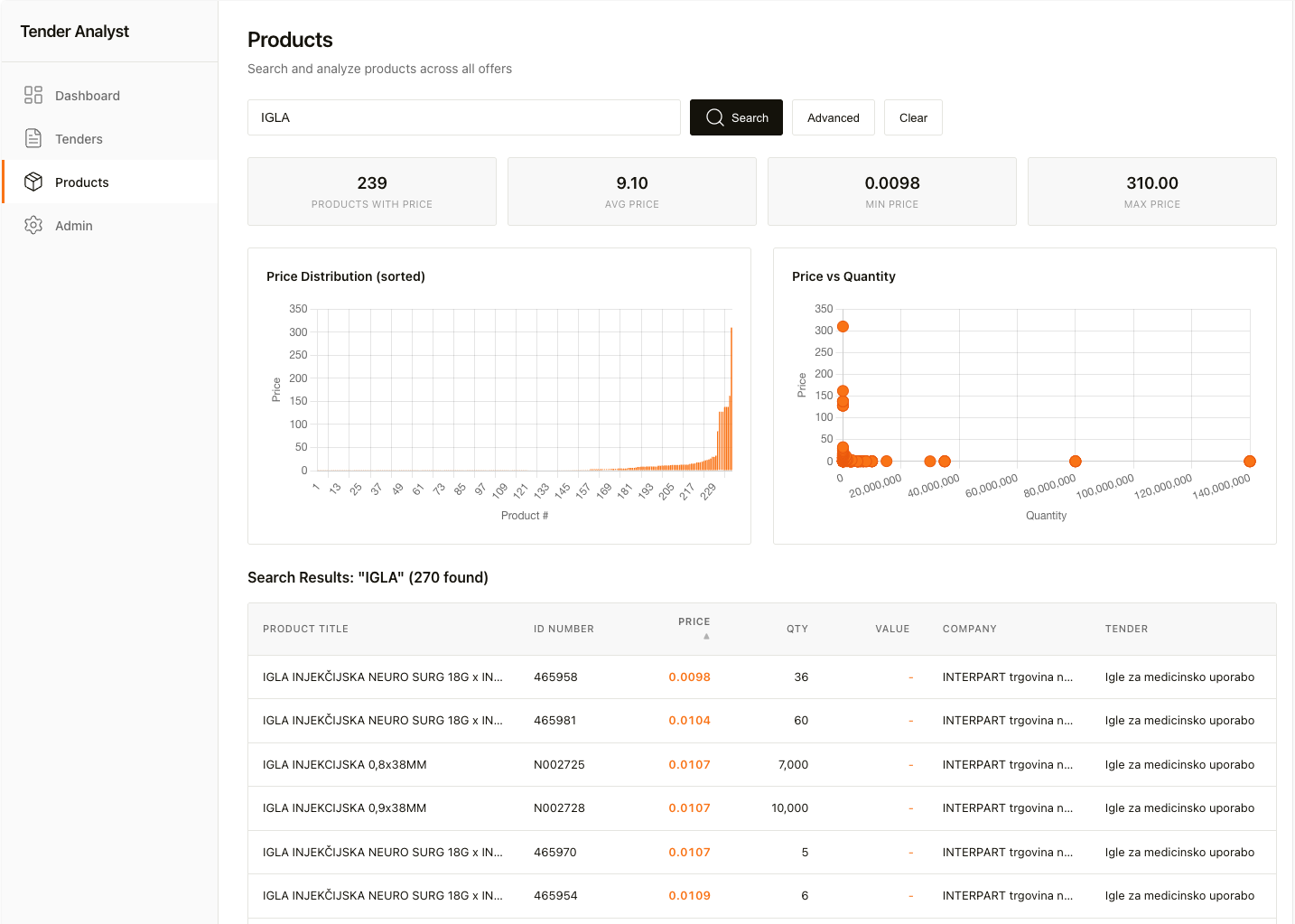Click ID number 465970 cell

tap(554, 852)
